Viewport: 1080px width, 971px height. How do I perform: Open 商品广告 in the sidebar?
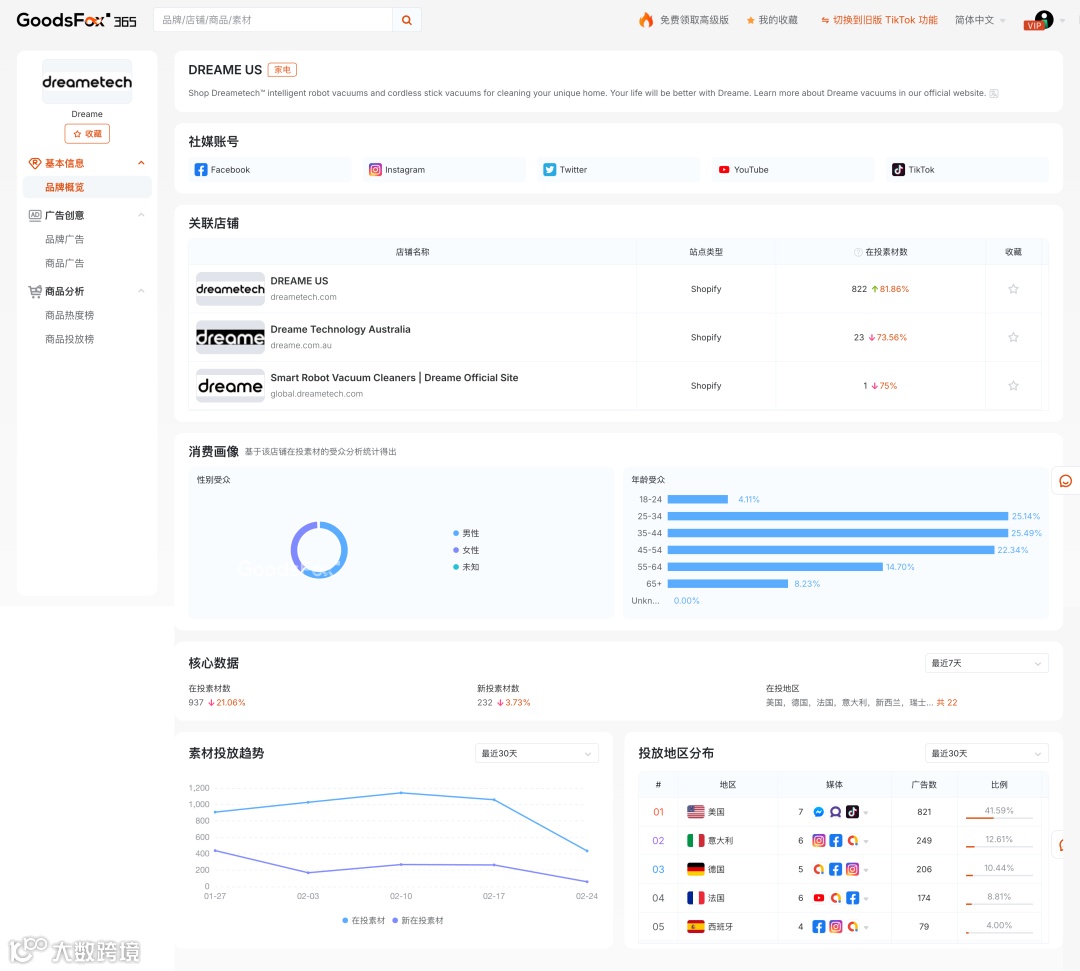(65, 263)
